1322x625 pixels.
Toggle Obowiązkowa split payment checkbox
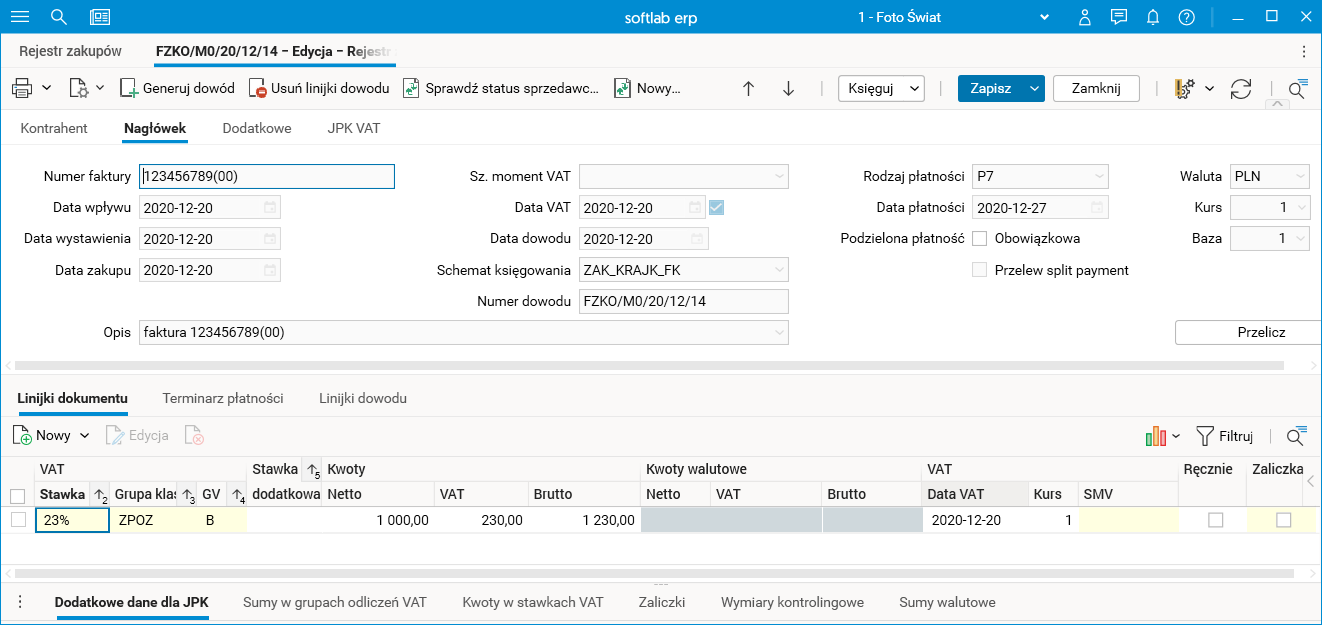(x=980, y=239)
